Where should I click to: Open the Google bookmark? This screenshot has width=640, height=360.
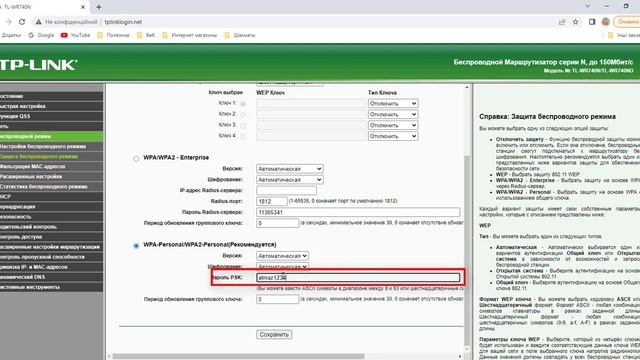(41, 35)
